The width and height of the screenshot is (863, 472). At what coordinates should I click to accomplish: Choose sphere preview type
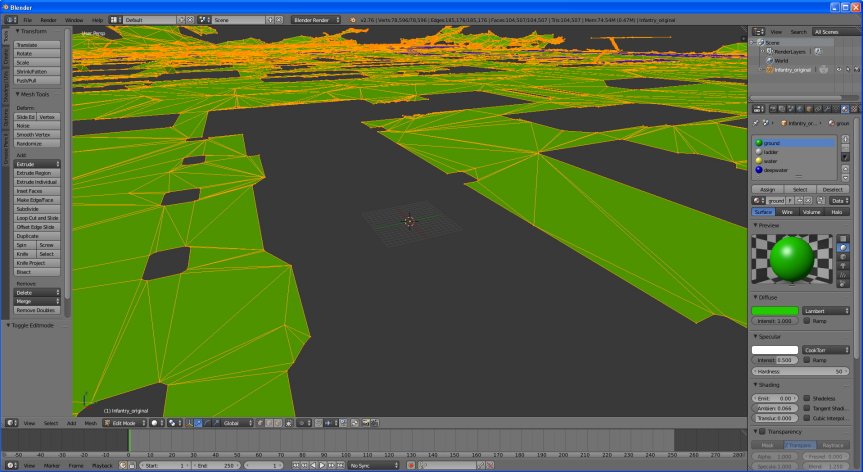click(843, 248)
